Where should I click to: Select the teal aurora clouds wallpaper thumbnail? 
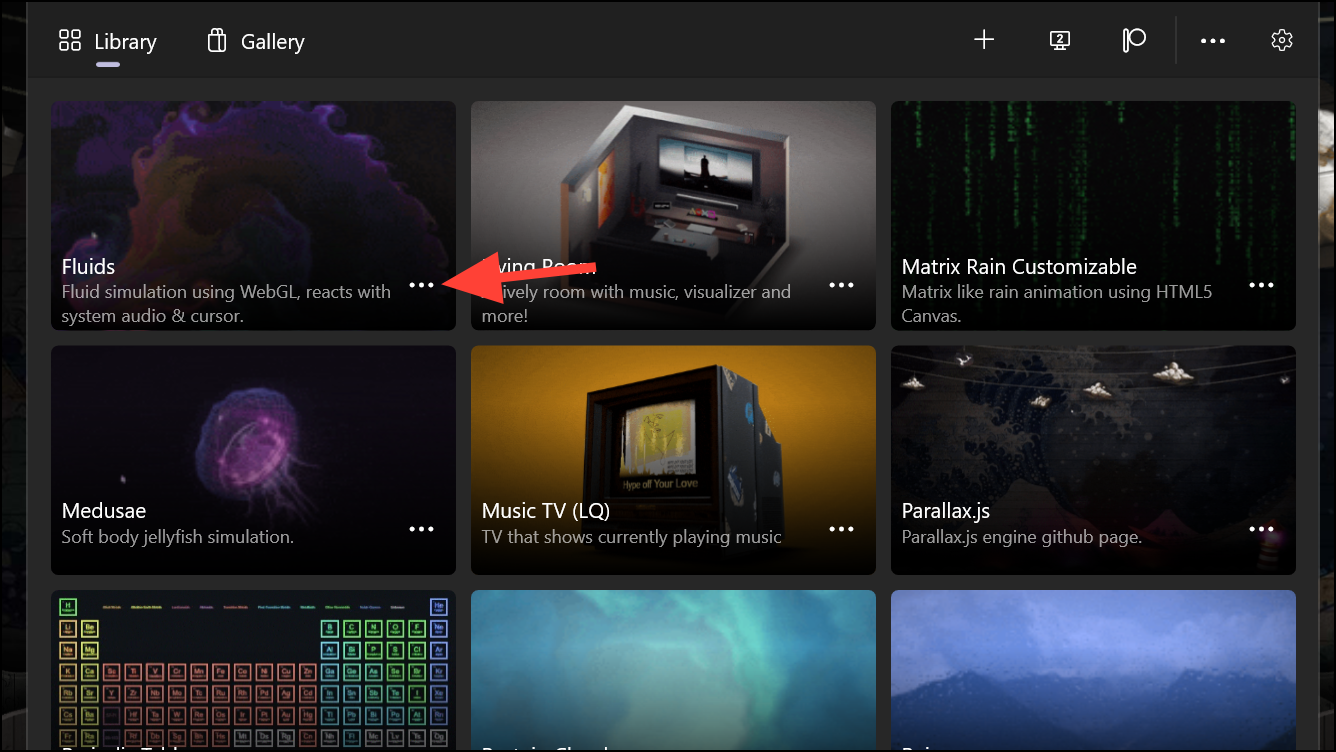673,670
